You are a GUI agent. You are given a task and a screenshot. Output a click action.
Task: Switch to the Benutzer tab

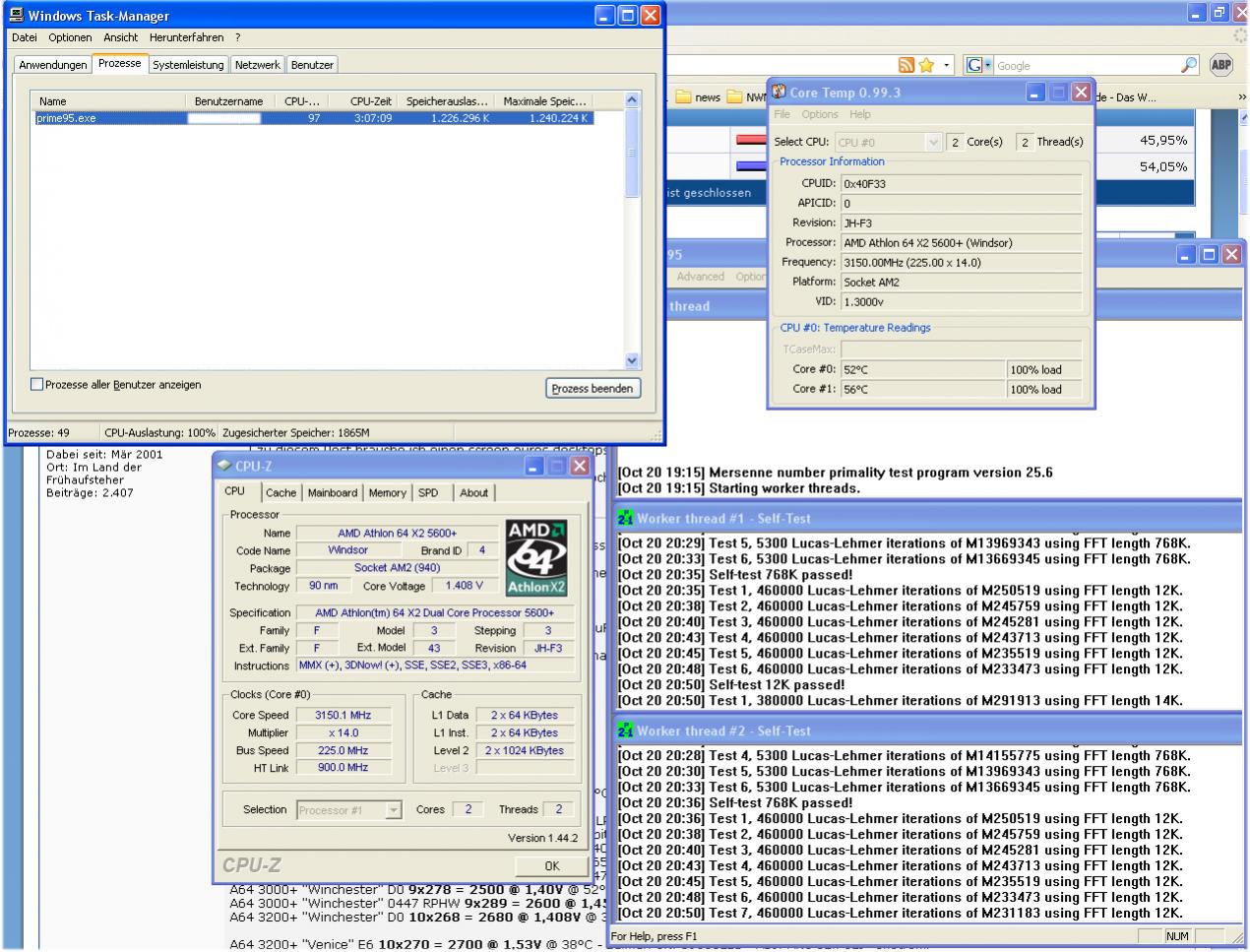[x=312, y=65]
